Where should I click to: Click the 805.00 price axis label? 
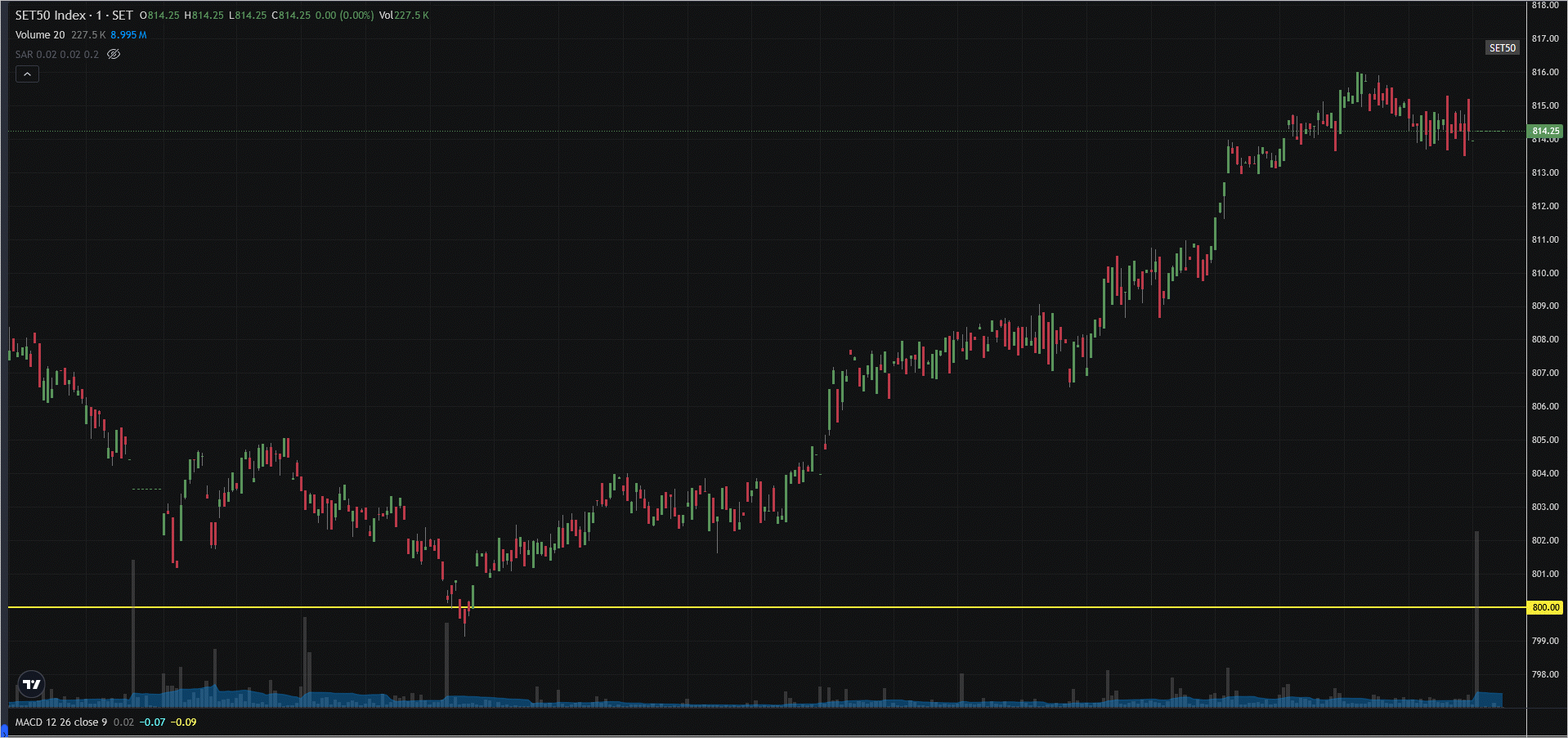pyautogui.click(x=1545, y=440)
